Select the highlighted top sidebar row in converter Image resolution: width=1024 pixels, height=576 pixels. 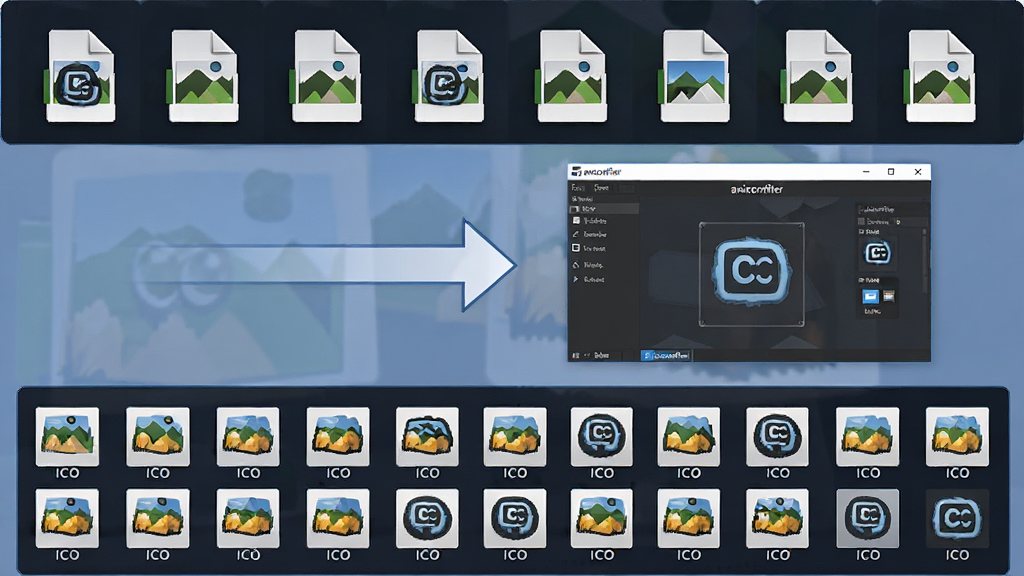click(x=603, y=209)
